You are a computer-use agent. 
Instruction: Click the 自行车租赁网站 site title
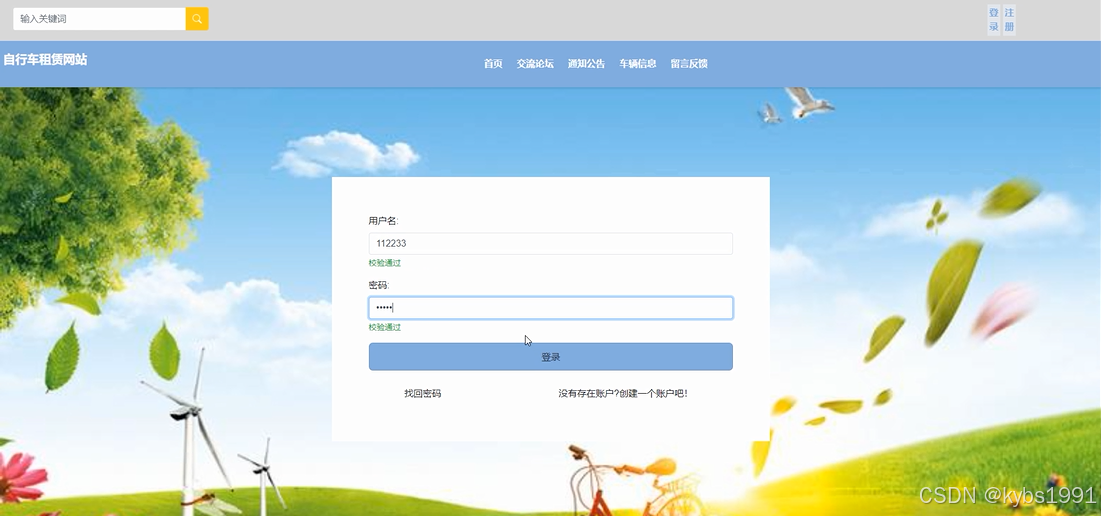click(45, 60)
